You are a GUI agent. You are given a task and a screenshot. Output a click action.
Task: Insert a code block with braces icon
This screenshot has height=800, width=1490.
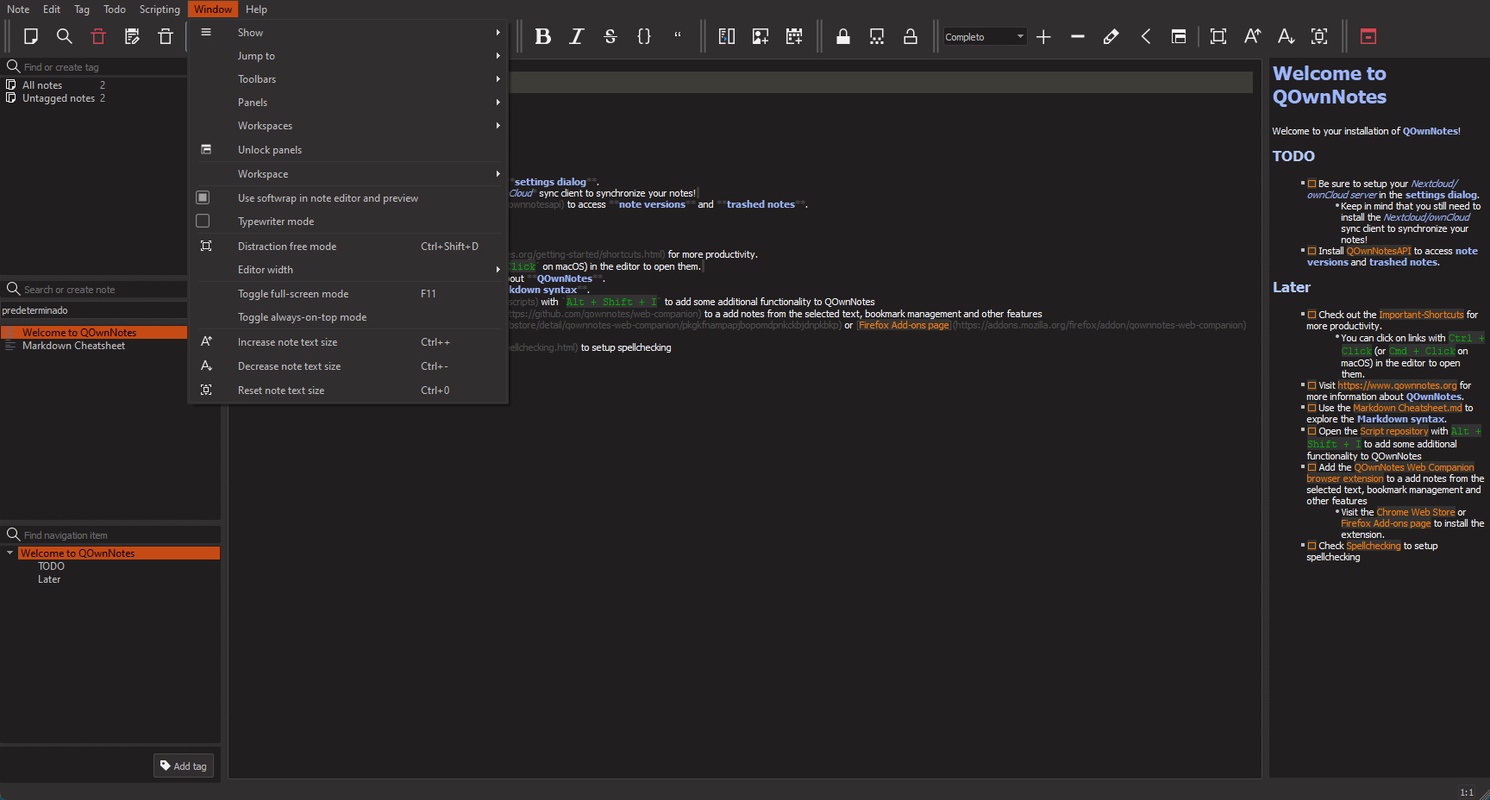[x=644, y=36]
